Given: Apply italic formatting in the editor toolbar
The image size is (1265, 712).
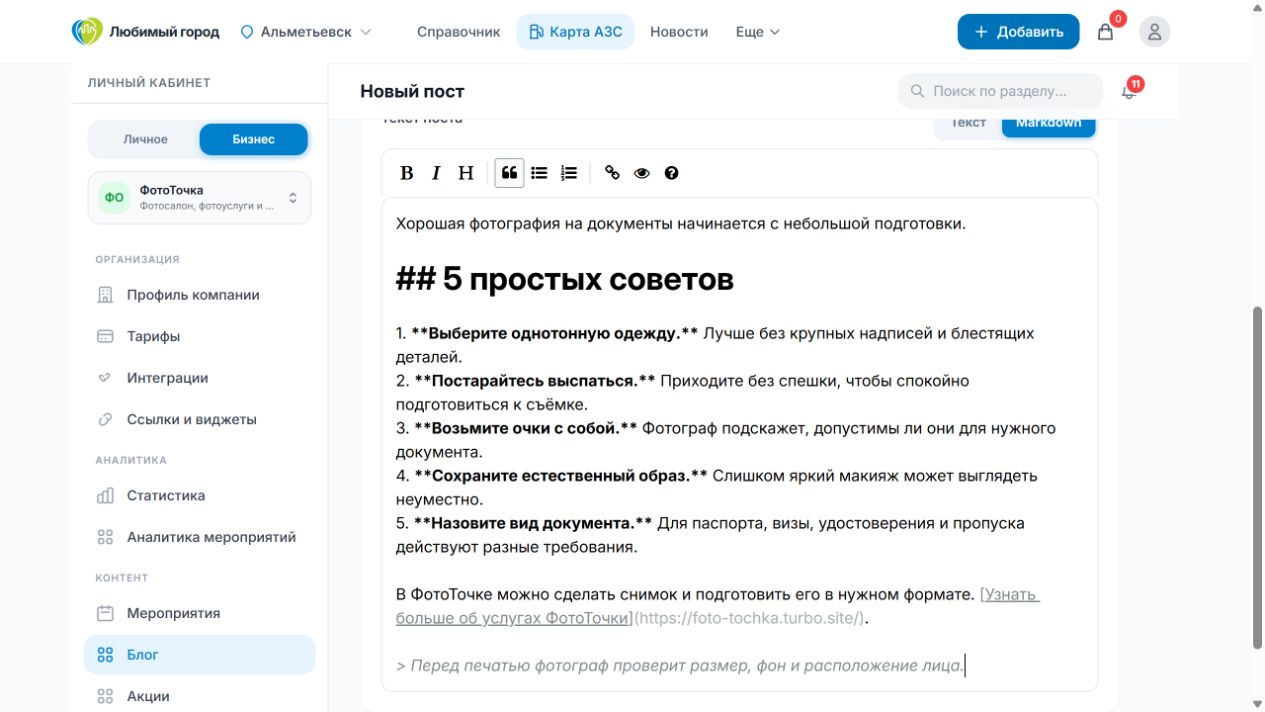Looking at the screenshot, I should [436, 173].
